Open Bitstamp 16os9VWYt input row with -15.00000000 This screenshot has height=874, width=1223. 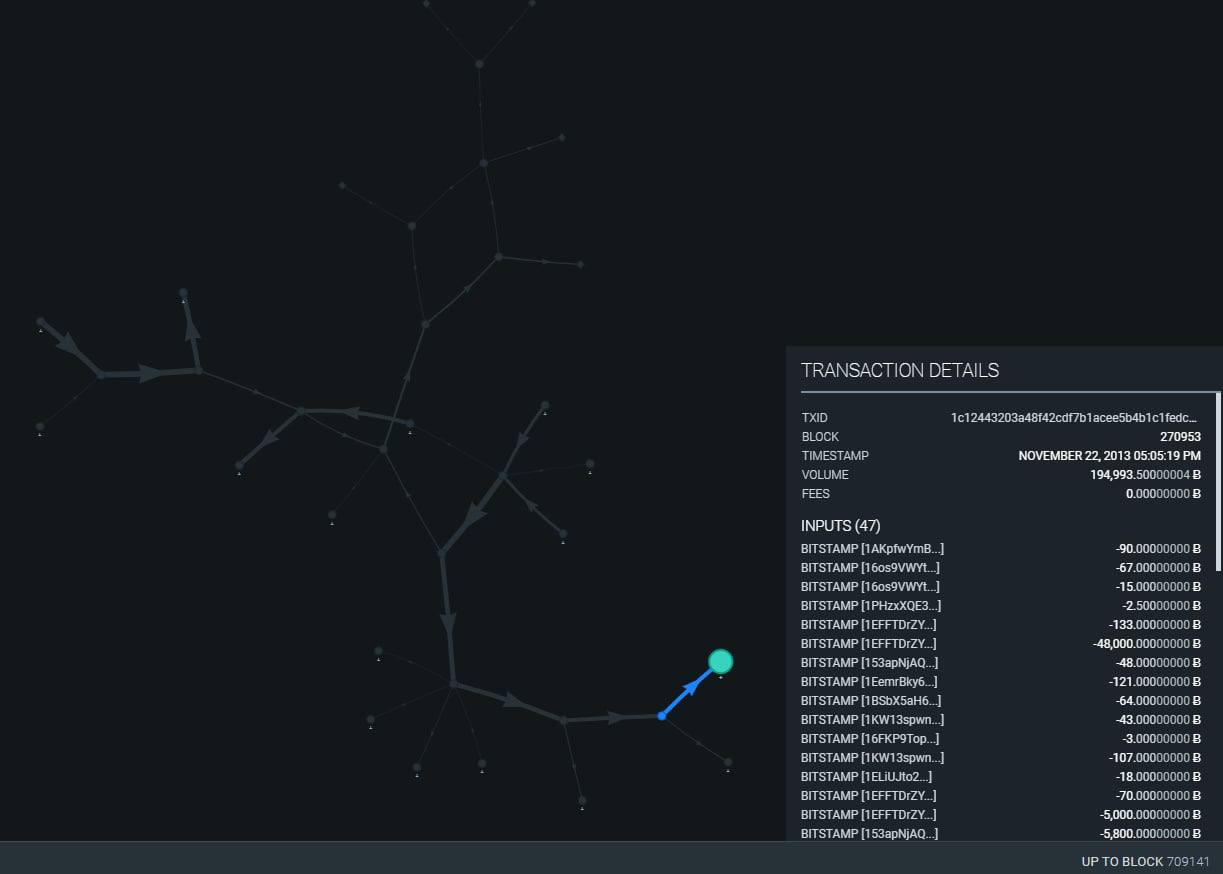coord(1000,587)
